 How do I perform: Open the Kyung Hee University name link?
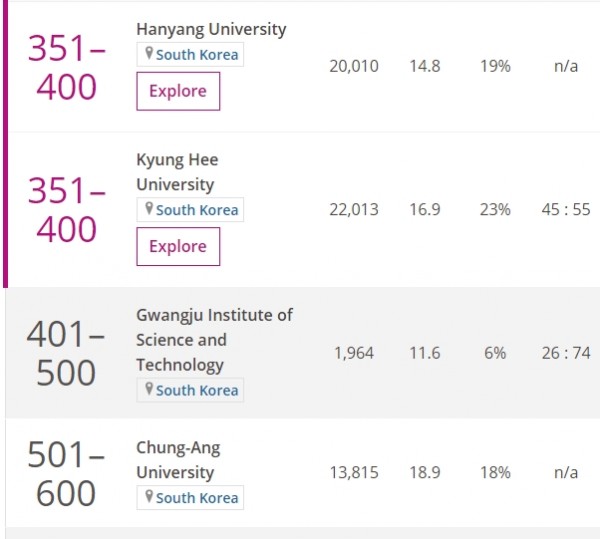click(x=177, y=172)
